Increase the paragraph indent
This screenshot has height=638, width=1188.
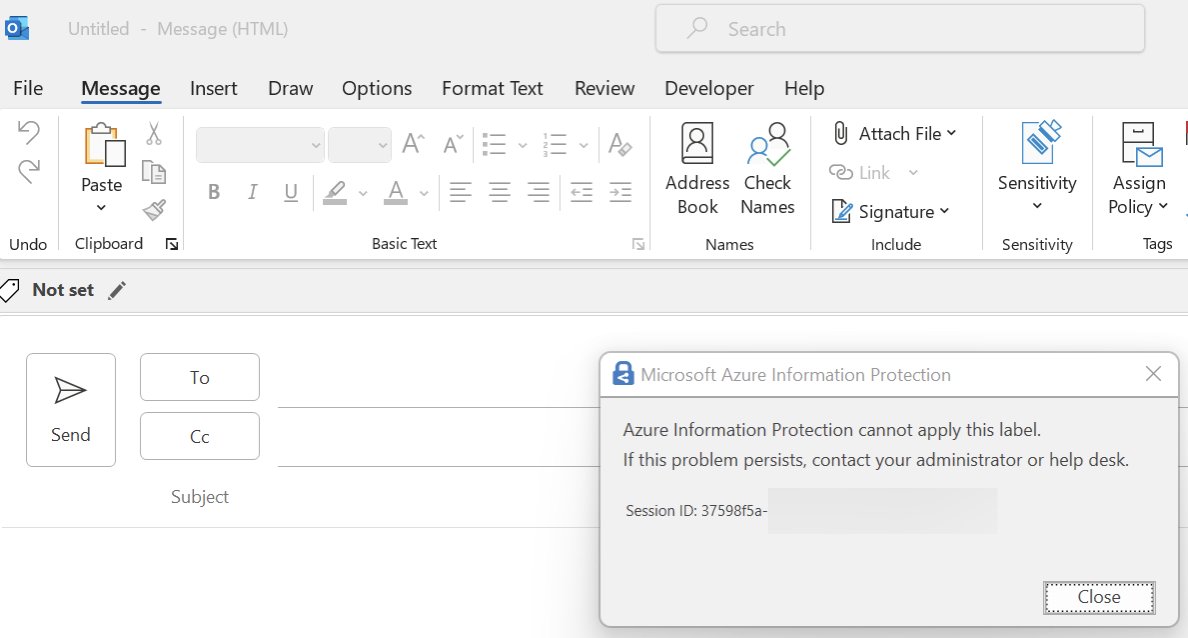(621, 192)
